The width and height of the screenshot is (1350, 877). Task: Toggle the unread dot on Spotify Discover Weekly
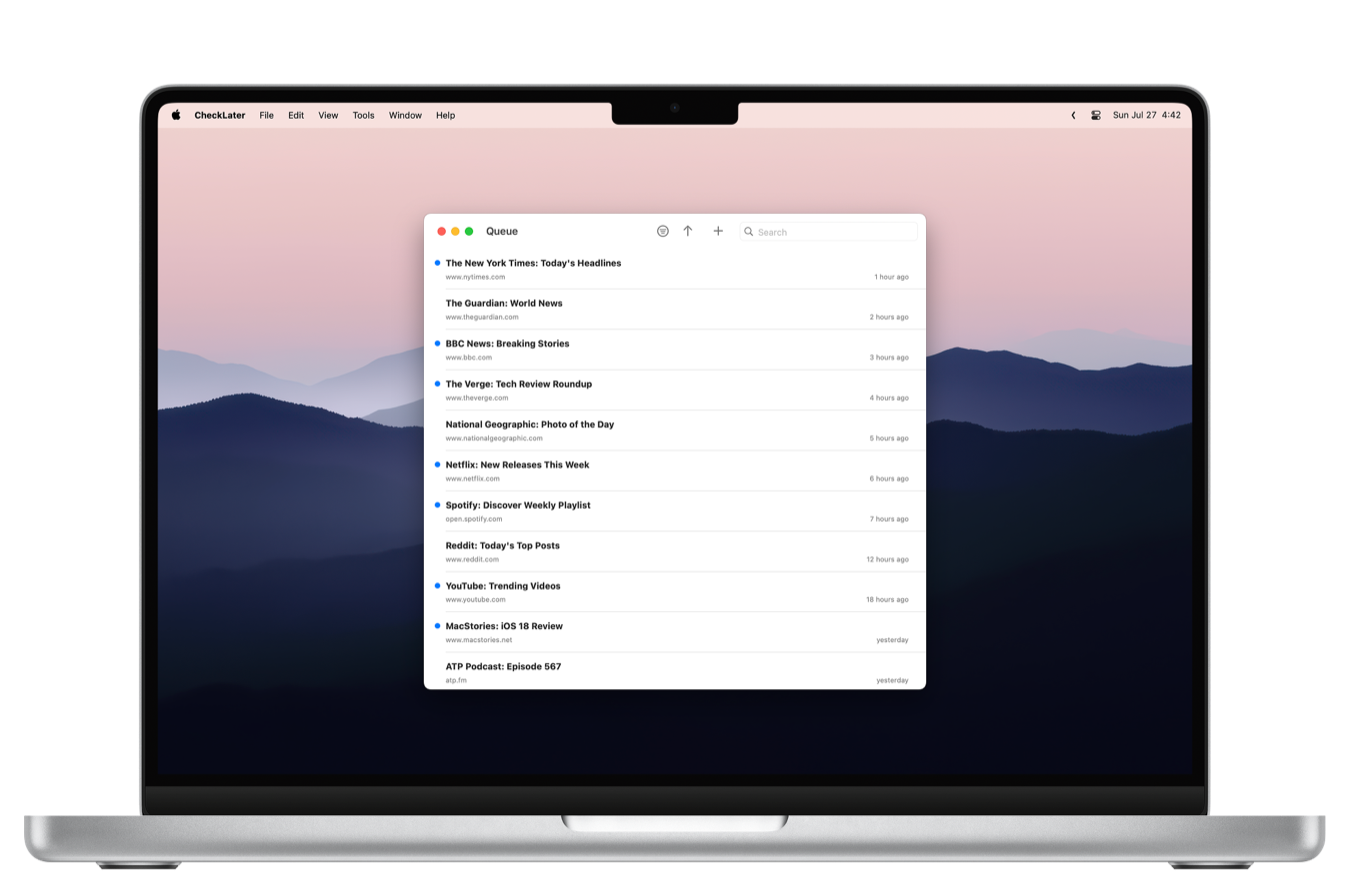click(x=436, y=505)
